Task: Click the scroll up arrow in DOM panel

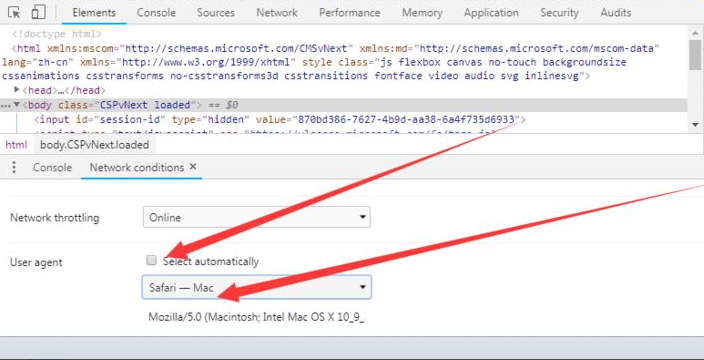Action: (695, 32)
